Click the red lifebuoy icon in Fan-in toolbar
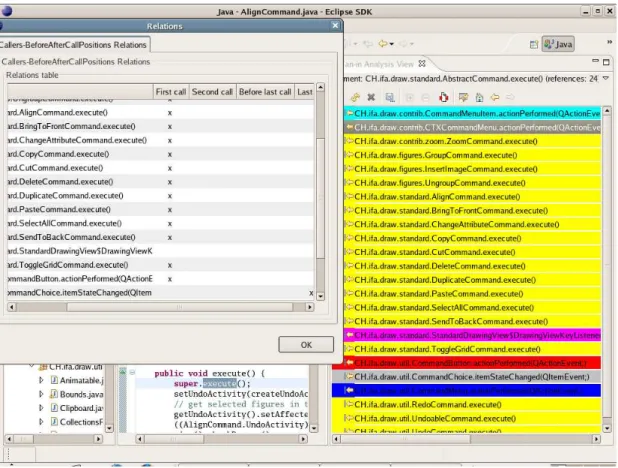 [444, 97]
